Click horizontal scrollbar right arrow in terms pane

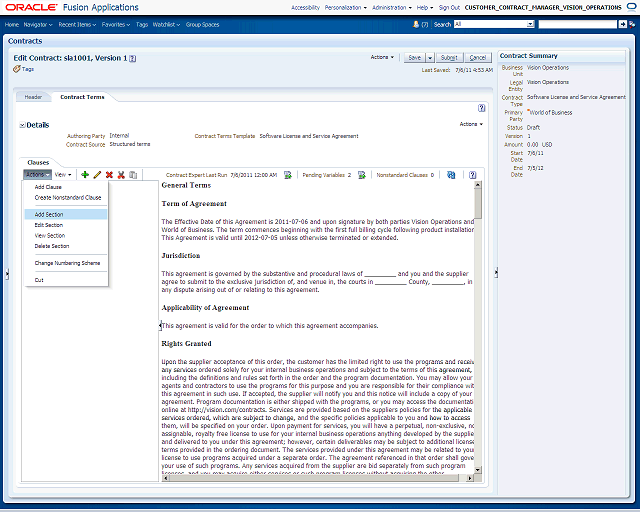click(x=470, y=478)
